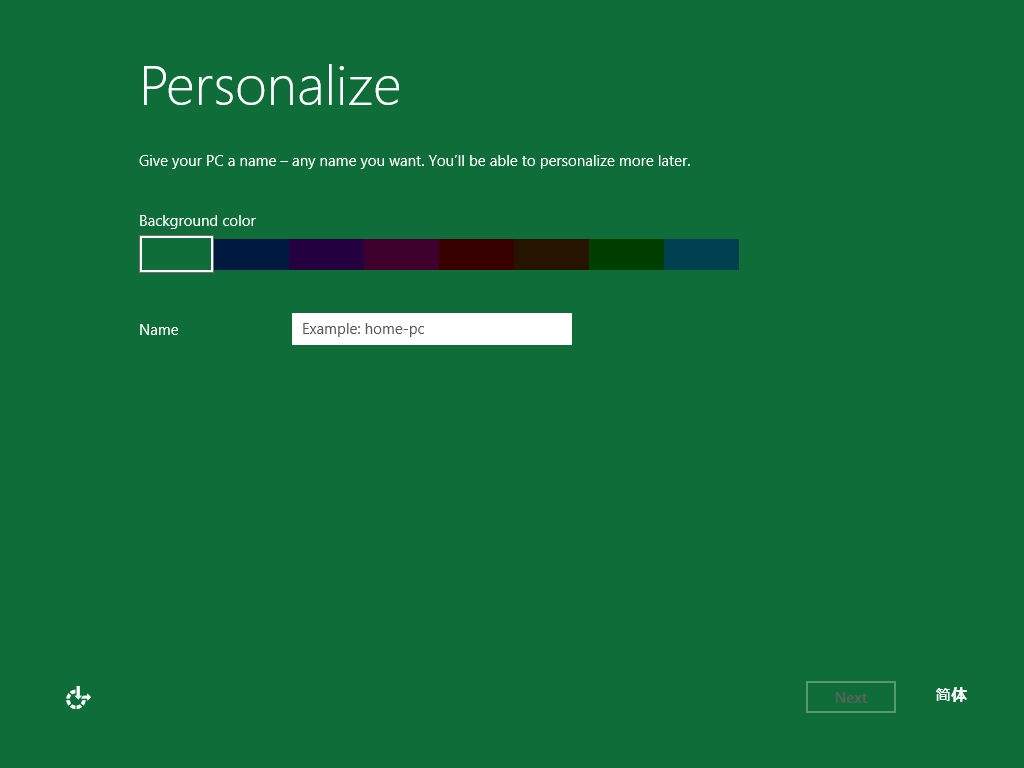Click the Background color label

197,221
